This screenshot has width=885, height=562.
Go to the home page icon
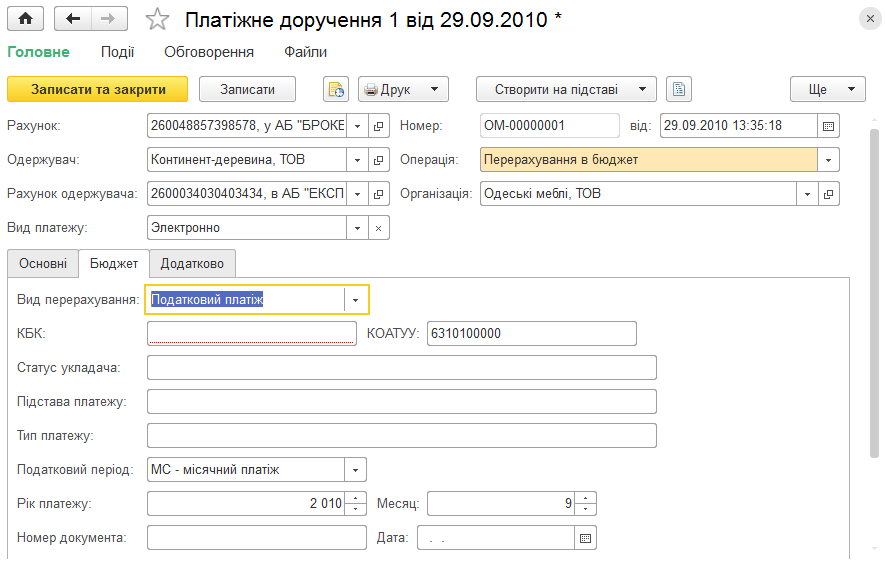click(25, 19)
